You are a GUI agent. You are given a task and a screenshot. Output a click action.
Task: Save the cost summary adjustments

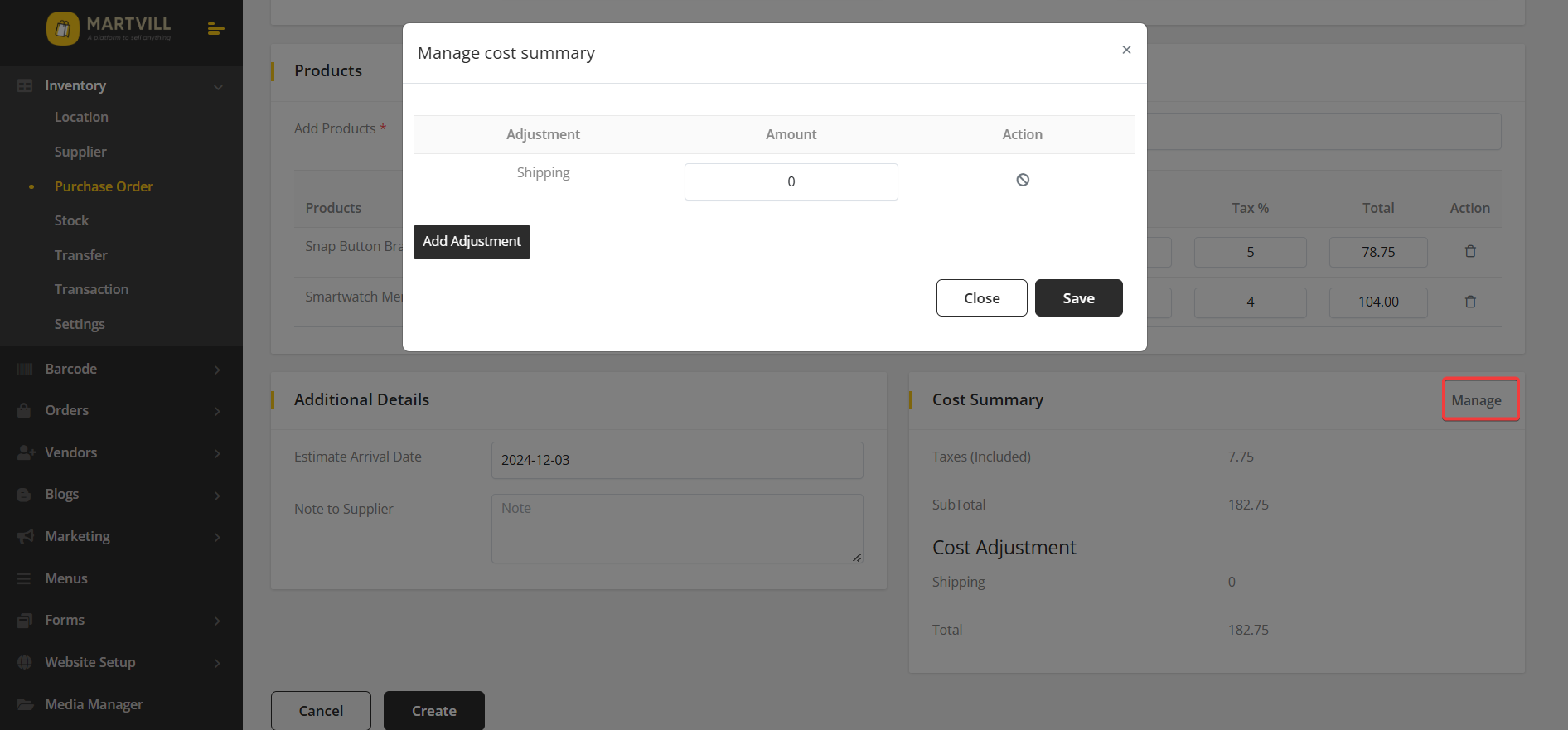[1078, 298]
